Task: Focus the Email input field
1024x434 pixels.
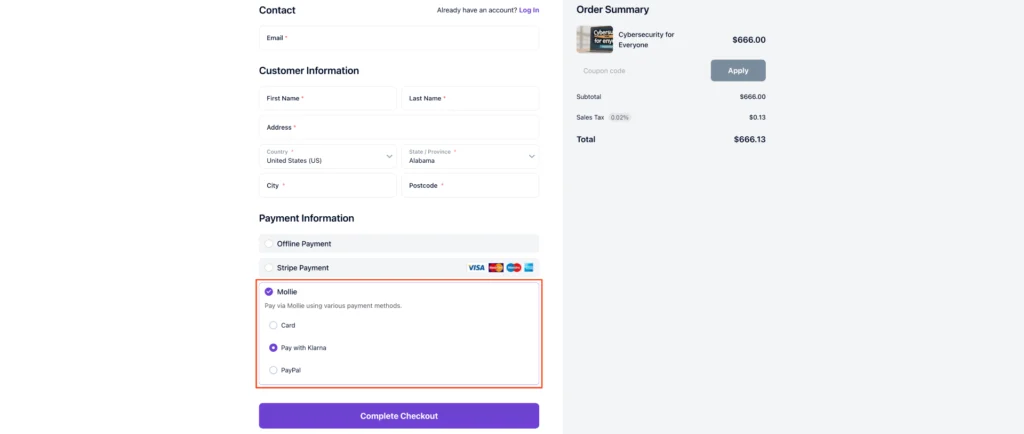Action: click(398, 38)
